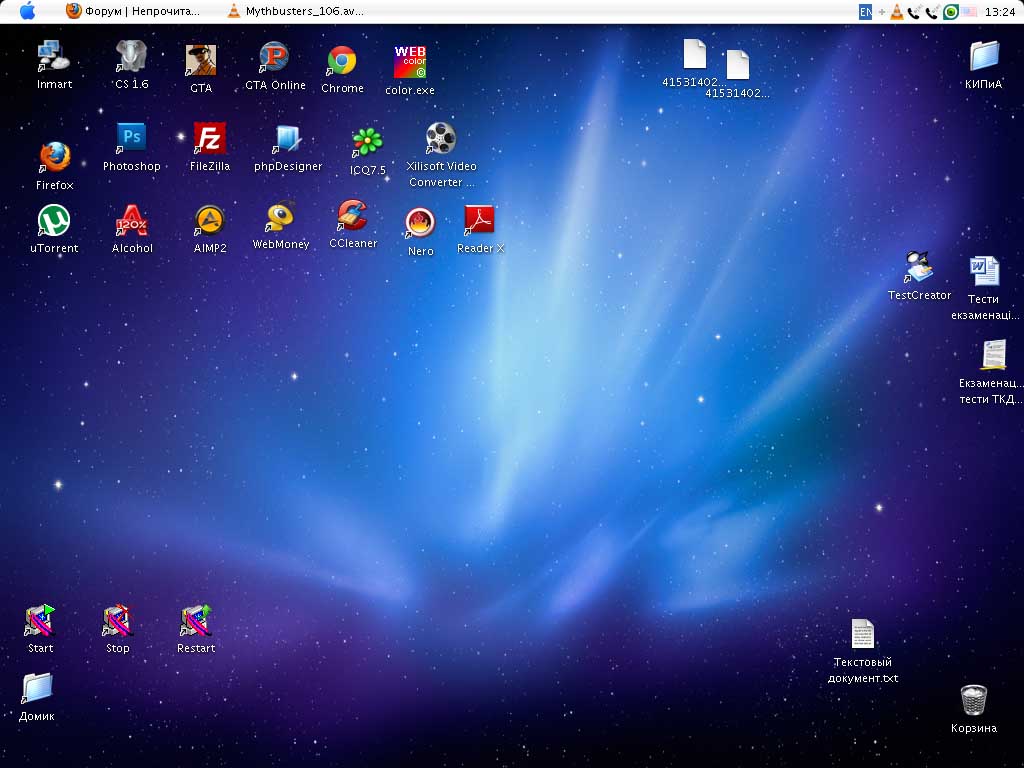Open the Apple logo menu
The image size is (1024, 768).
(x=27, y=11)
